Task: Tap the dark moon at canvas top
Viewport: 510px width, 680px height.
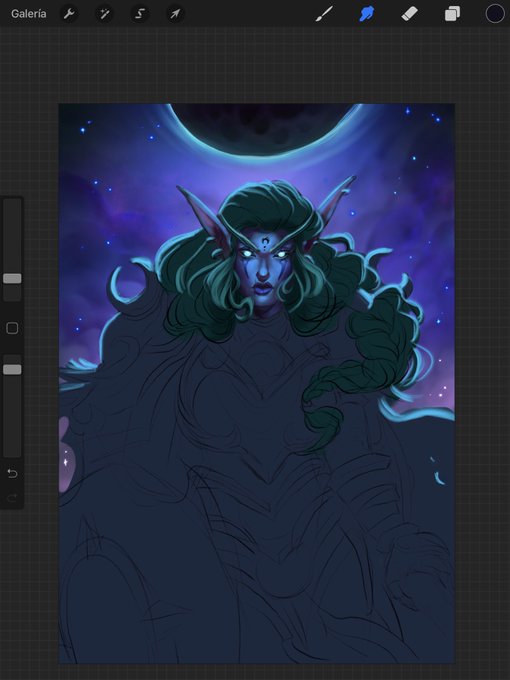Action: coord(263,126)
